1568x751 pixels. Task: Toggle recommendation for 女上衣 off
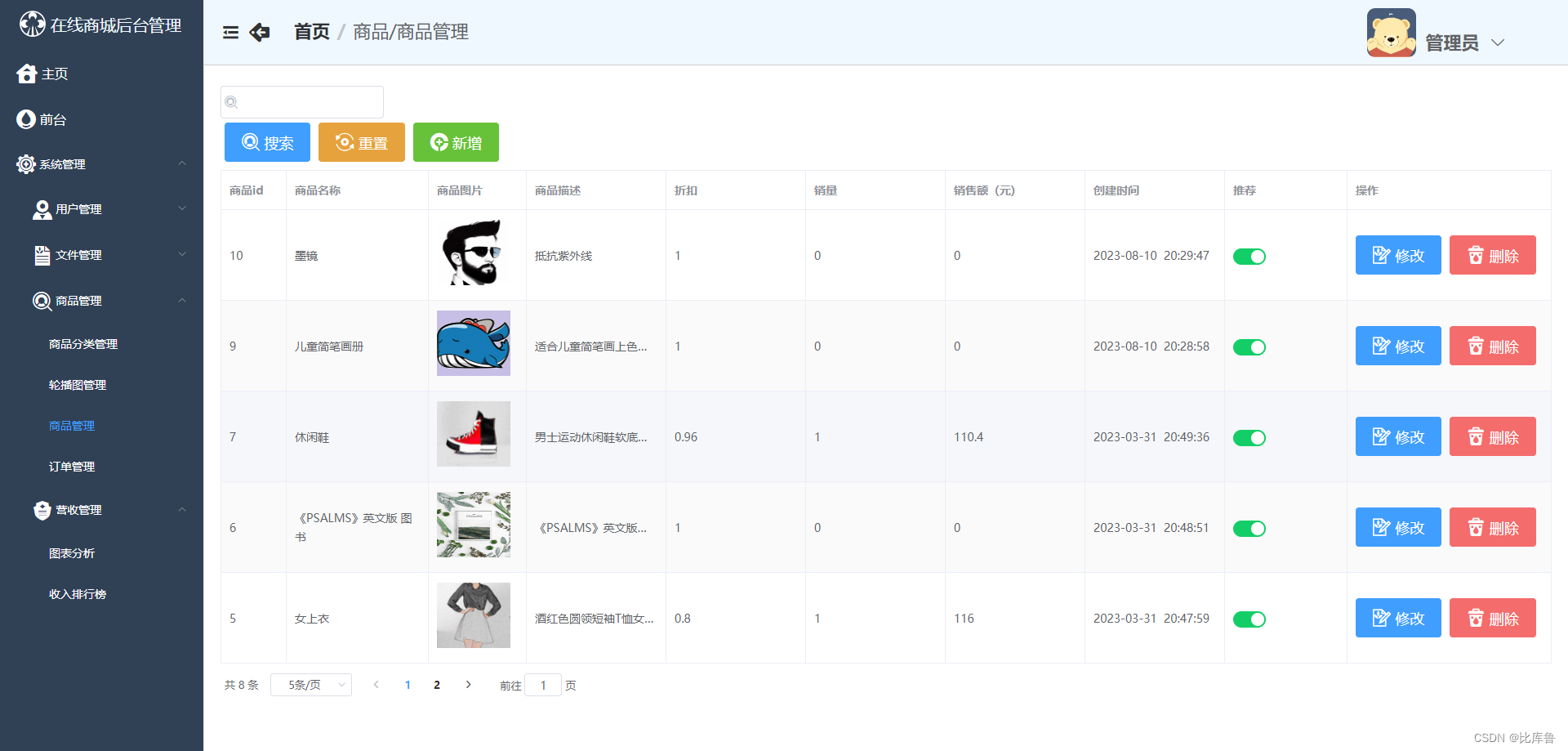[x=1249, y=619]
